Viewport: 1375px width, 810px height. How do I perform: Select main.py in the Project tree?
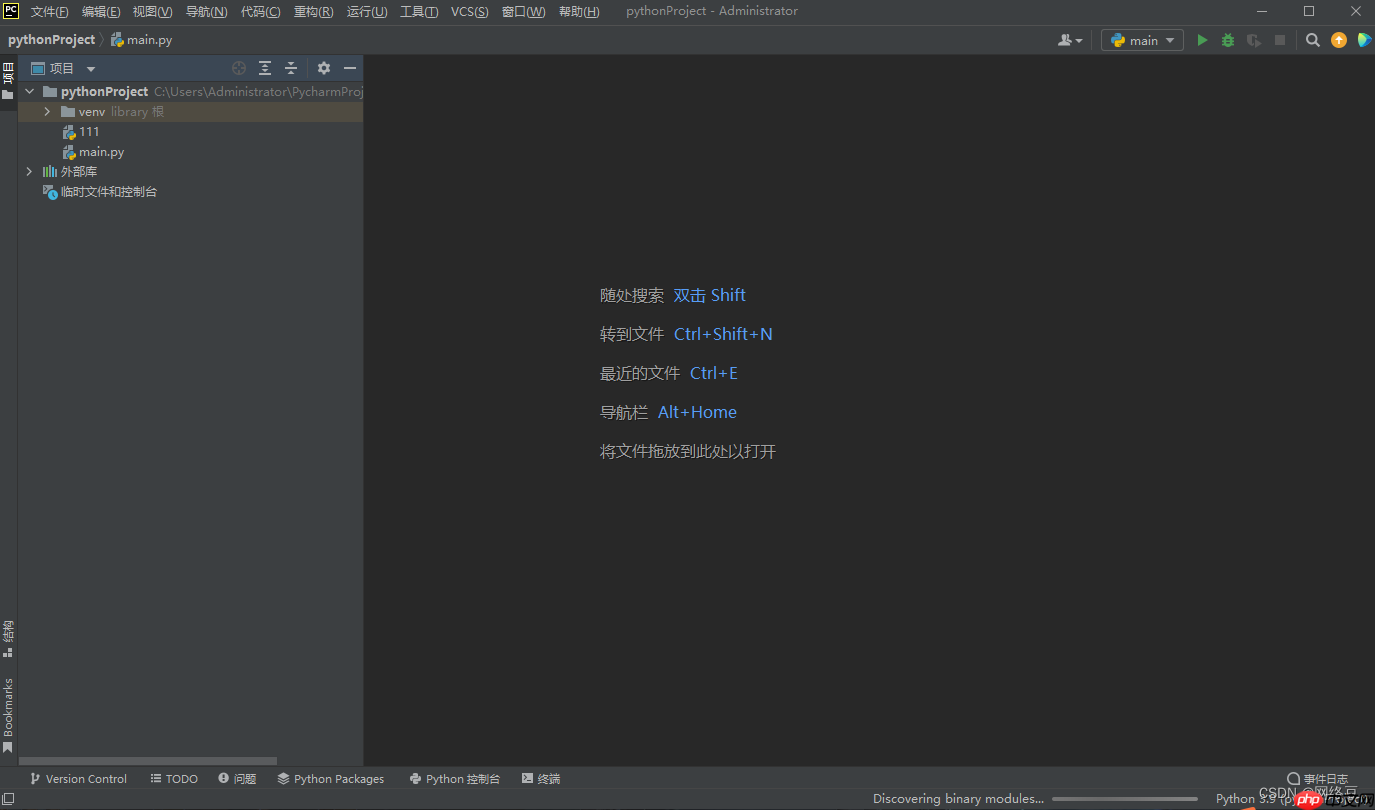pos(101,151)
